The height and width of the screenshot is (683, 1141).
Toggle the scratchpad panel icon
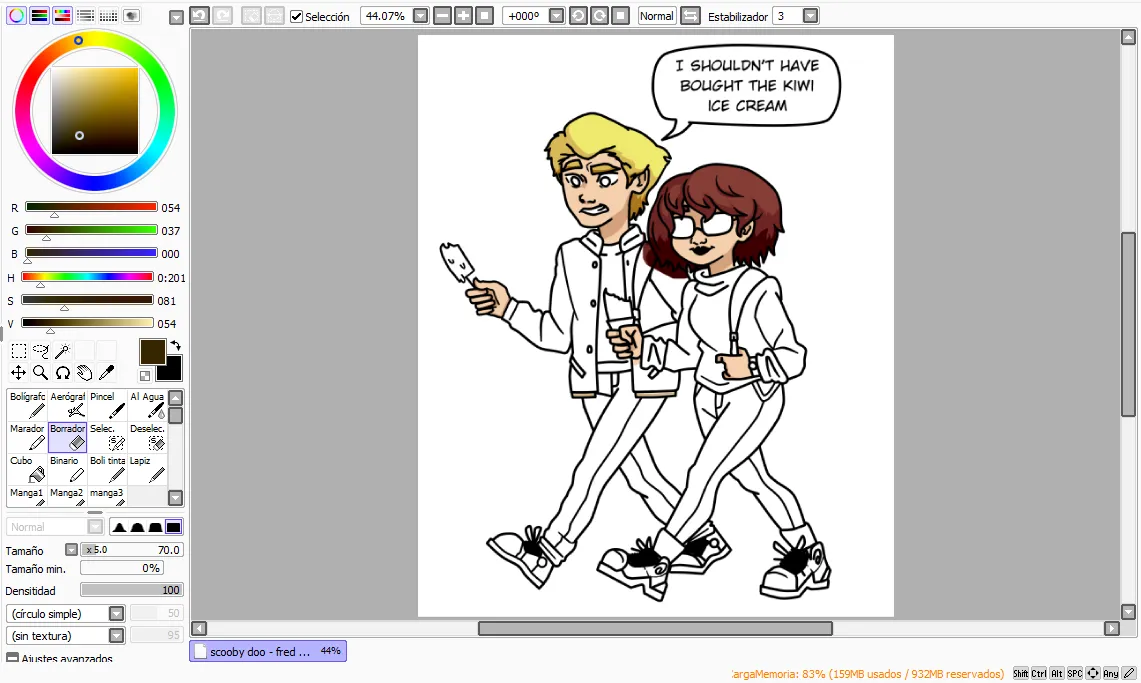pyautogui.click(x=132, y=15)
